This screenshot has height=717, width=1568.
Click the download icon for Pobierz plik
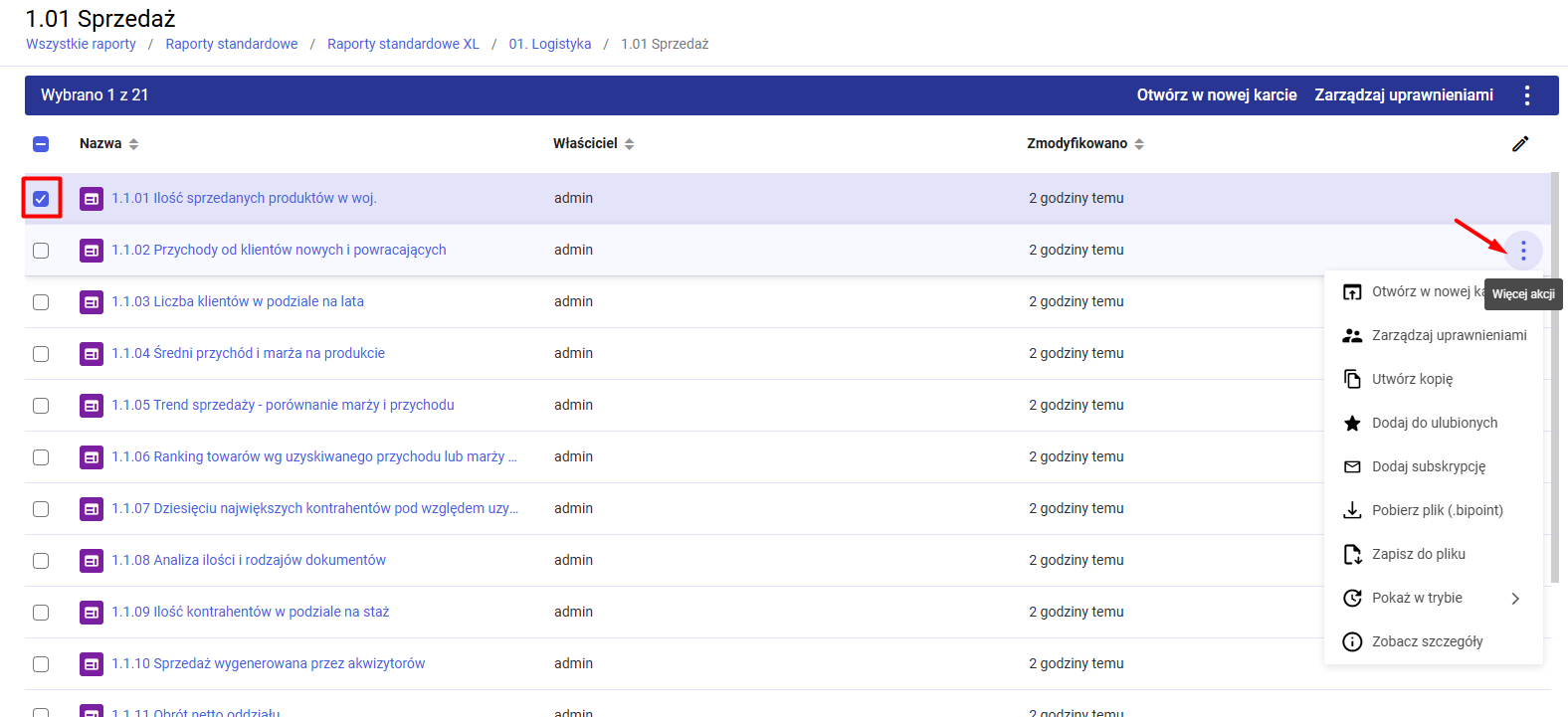[x=1352, y=511]
